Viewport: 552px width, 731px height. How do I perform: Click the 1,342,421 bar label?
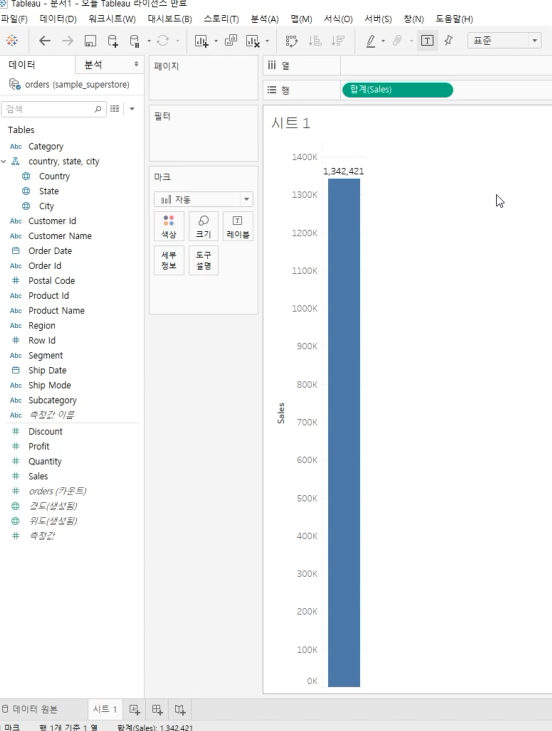[x=344, y=171]
